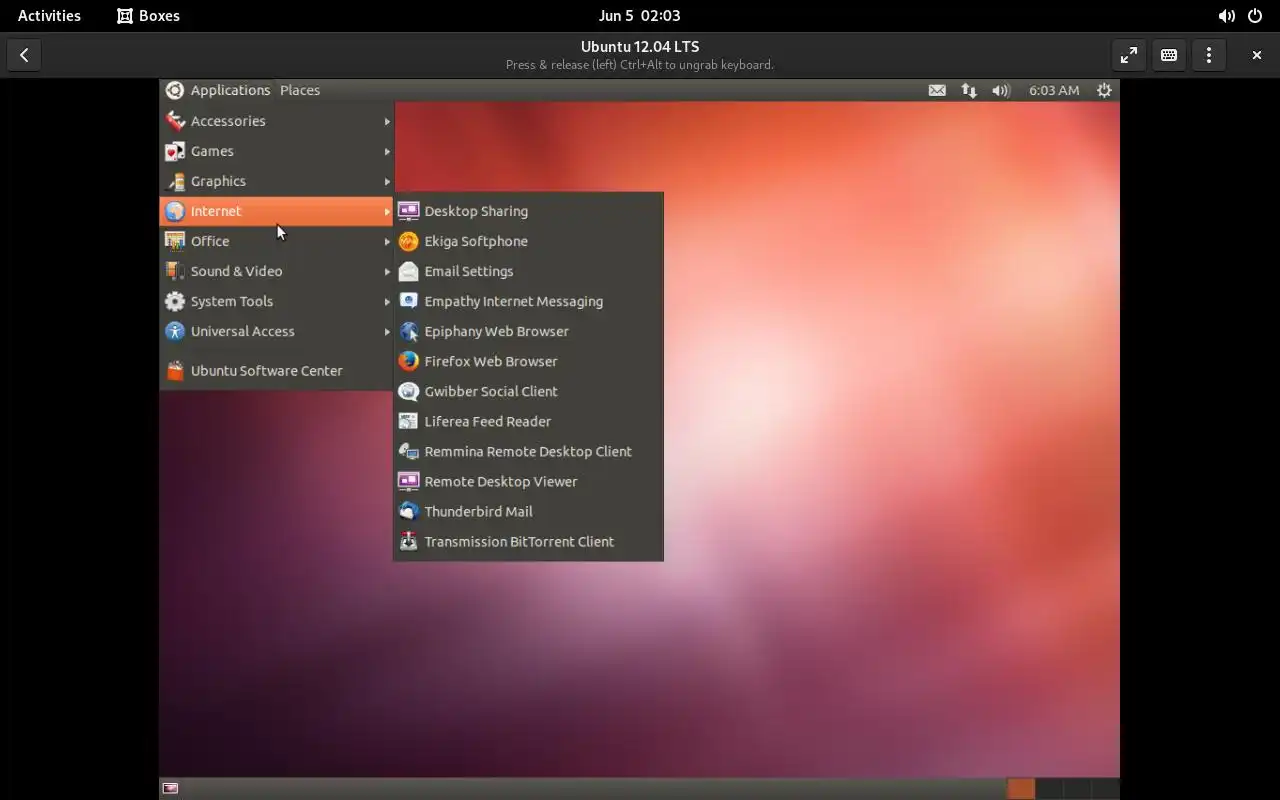Open Desktop Sharing from Internet submenu
The width and height of the screenshot is (1280, 800).
point(528,211)
